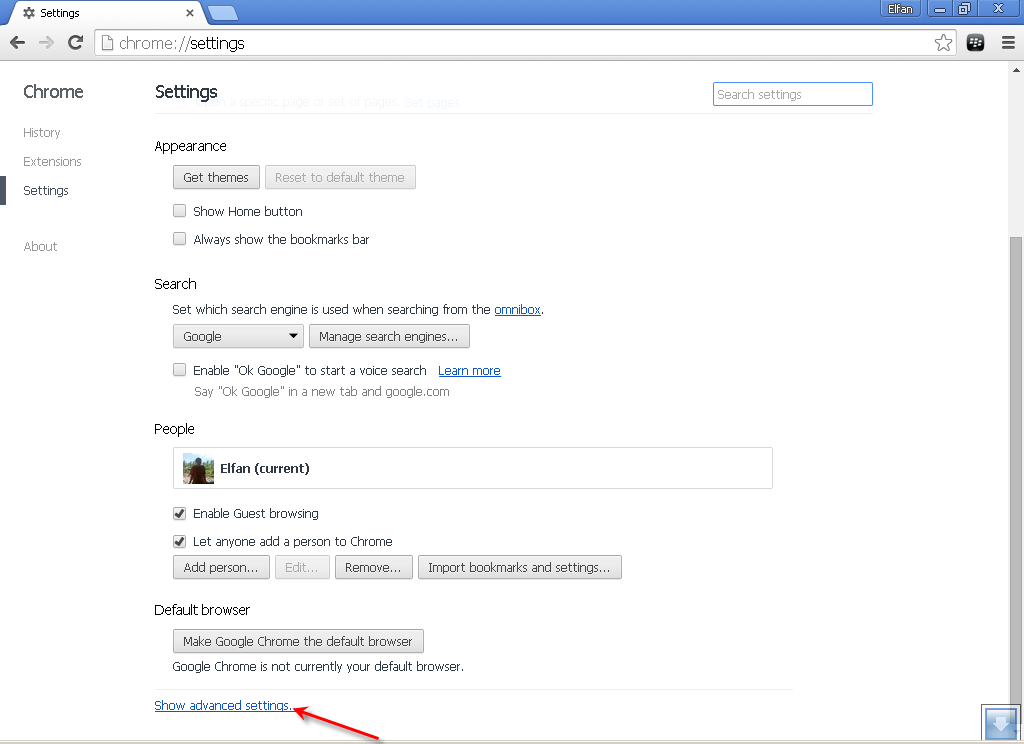The width and height of the screenshot is (1024, 744).
Task: Open About in the sidebar
Action: click(x=40, y=247)
